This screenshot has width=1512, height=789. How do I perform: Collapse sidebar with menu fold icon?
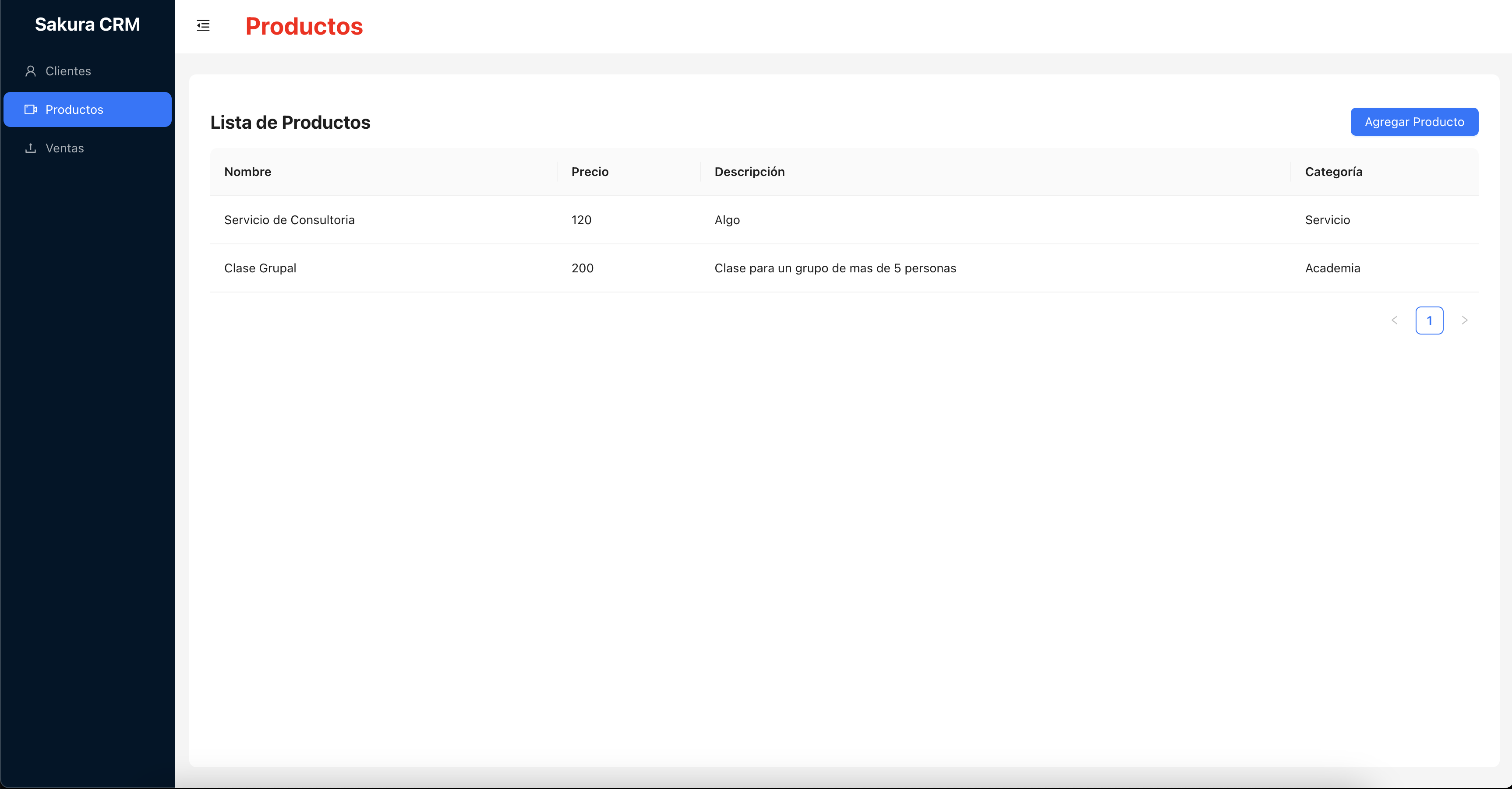point(203,26)
